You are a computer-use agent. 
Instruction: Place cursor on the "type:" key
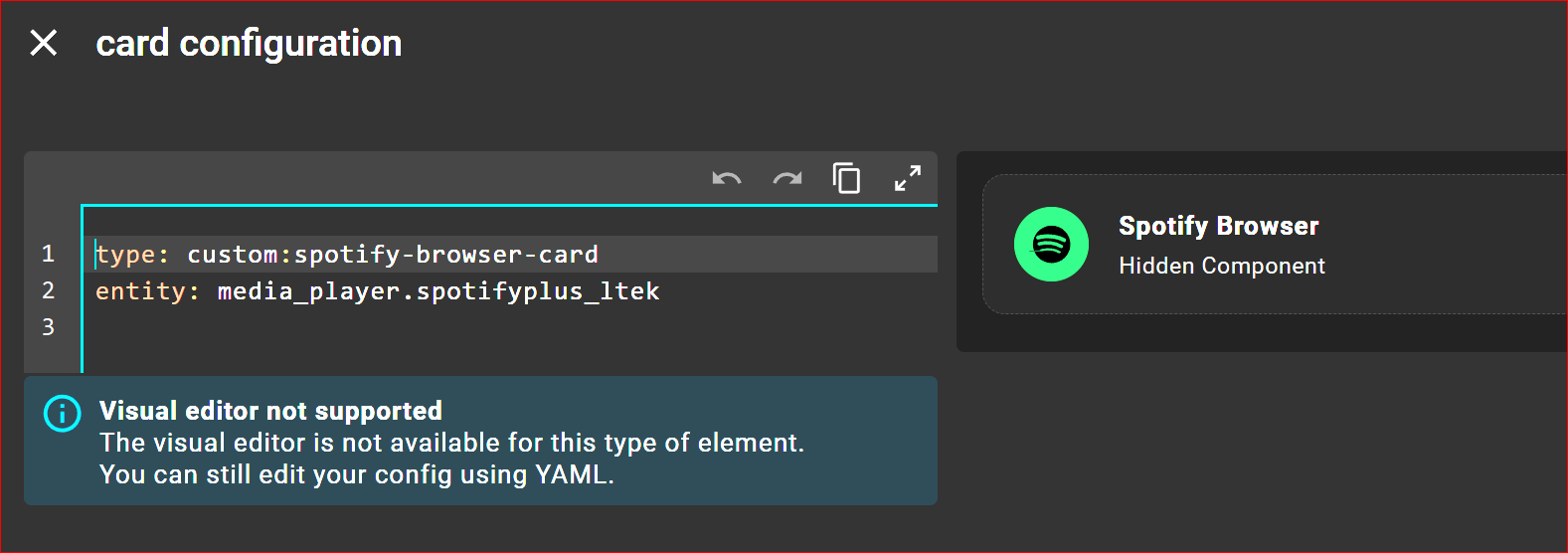click(126, 255)
